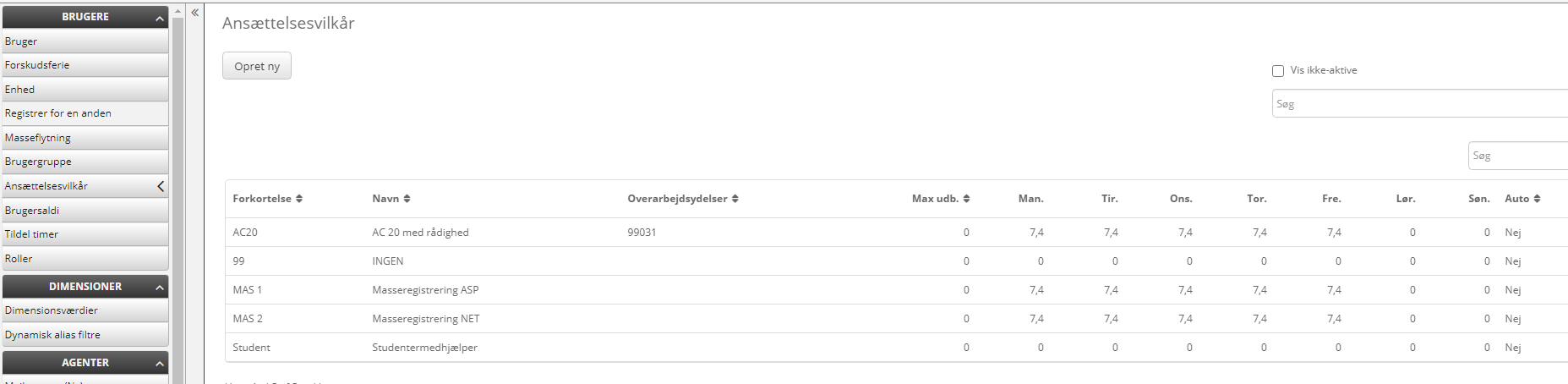Enable the Vis ikke-aktive checkbox

[x=1278, y=71]
